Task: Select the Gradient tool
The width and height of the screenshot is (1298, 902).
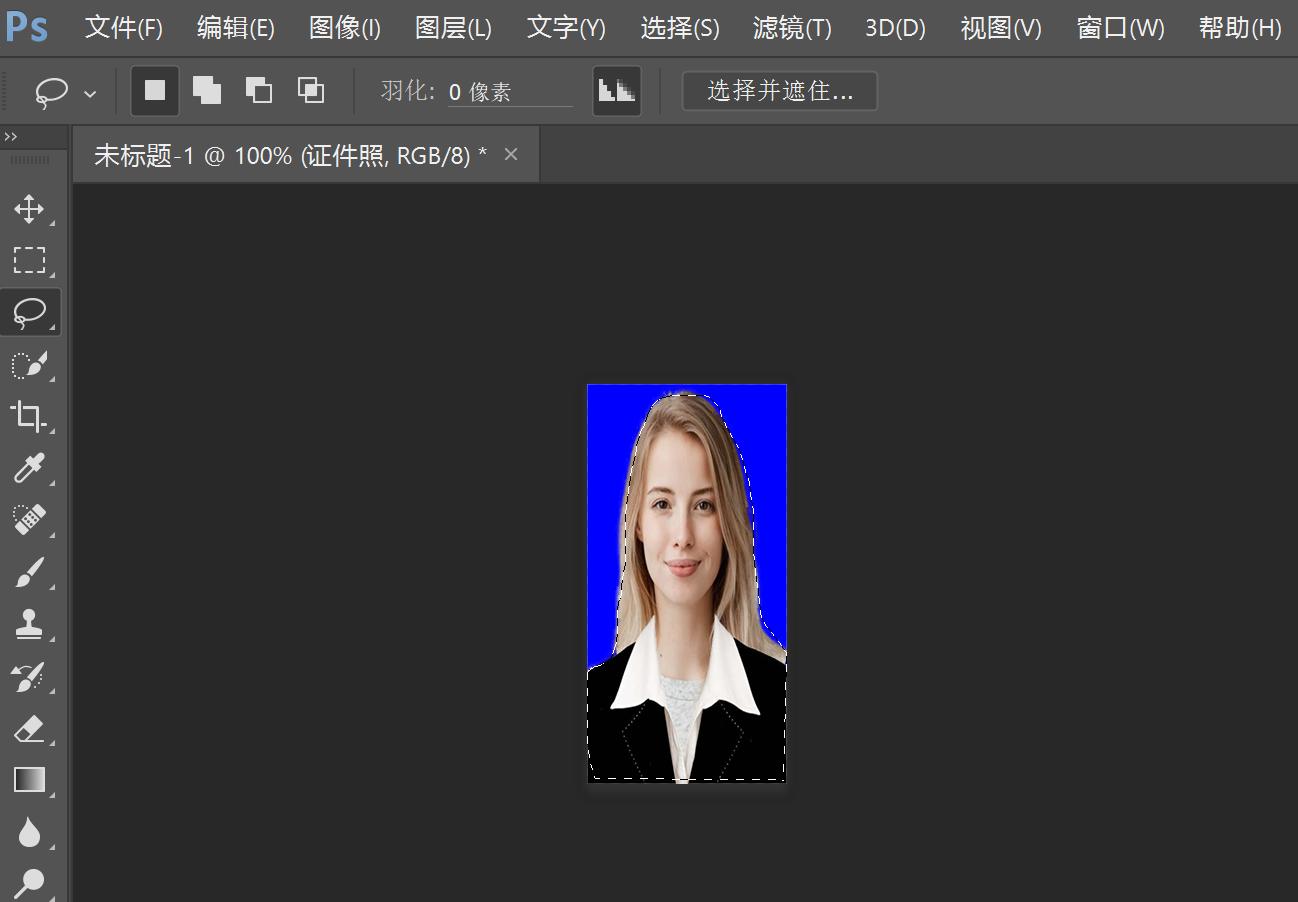Action: [x=30, y=781]
